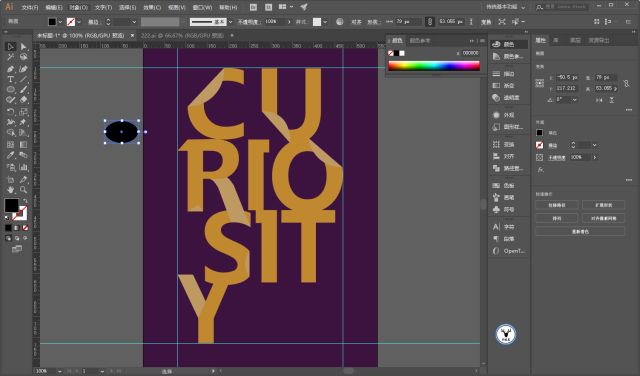Click the X coordinate field in Properties
This screenshot has height=376, width=640.
(567, 77)
